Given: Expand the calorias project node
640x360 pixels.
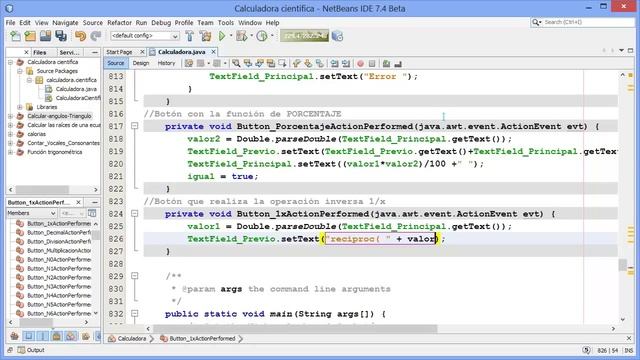Looking at the screenshot, I should tap(11, 134).
